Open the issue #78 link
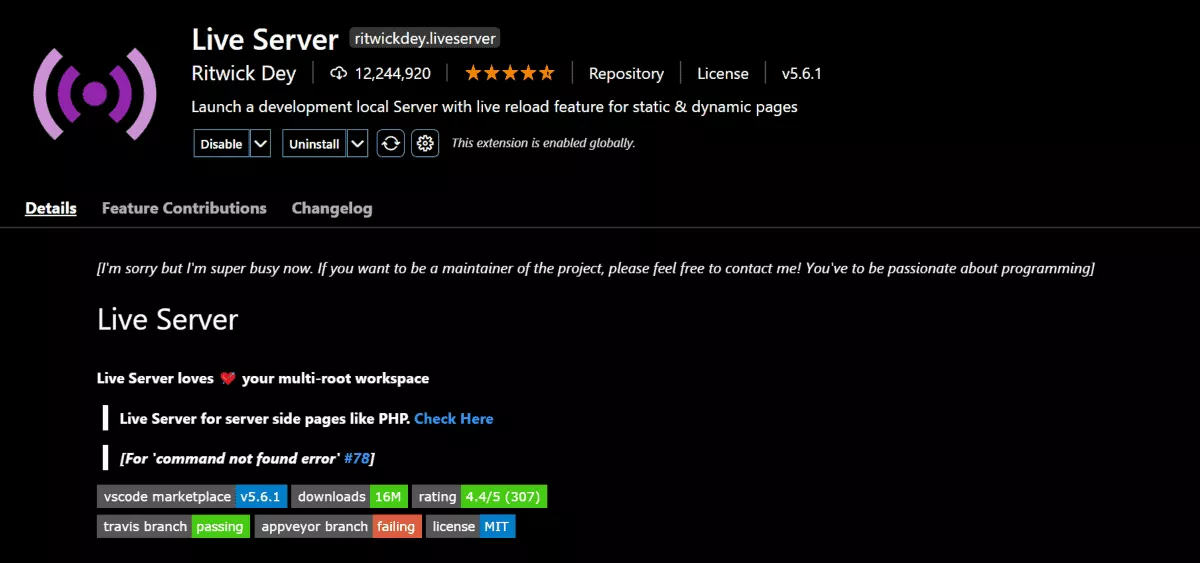The height and width of the screenshot is (563, 1200). coord(356,458)
